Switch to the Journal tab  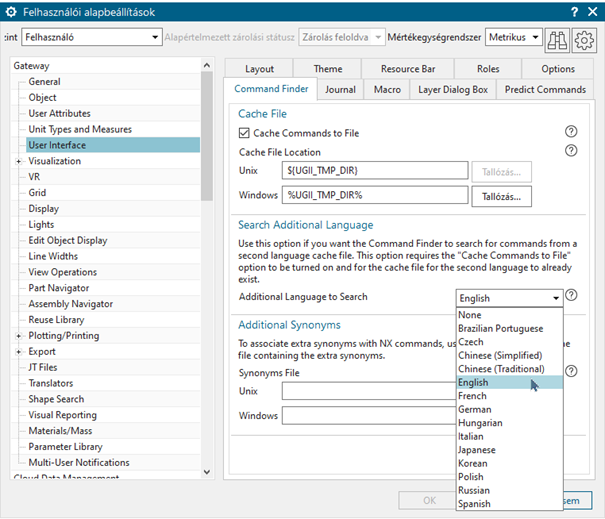pos(340,89)
